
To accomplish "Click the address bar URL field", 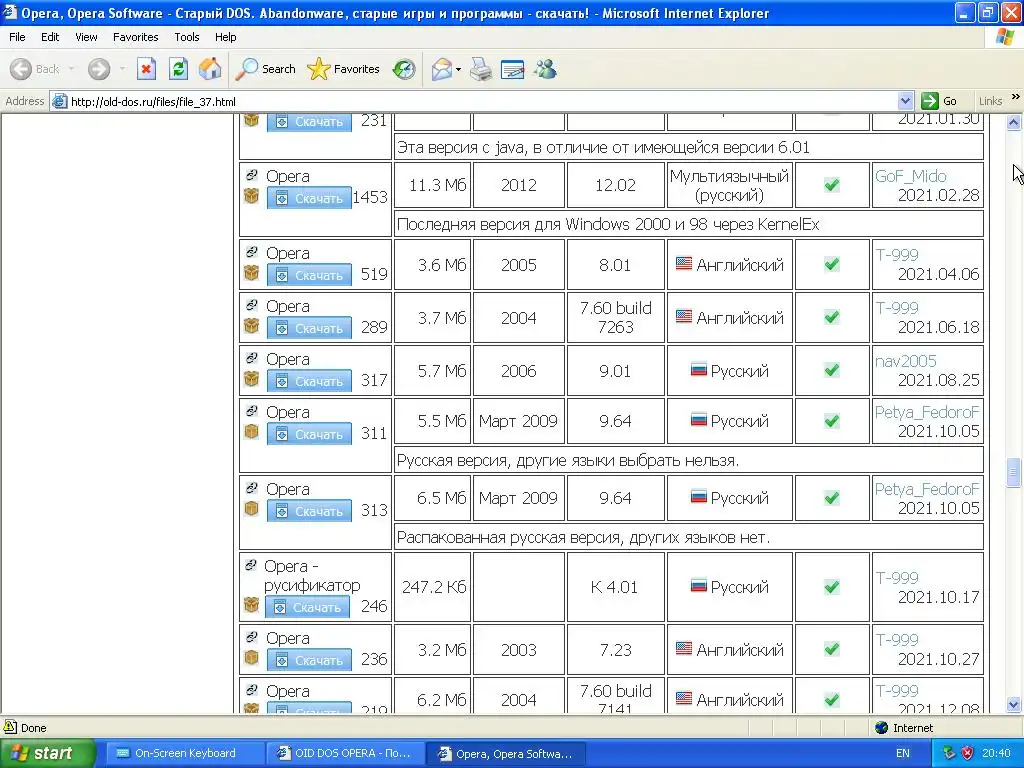I will coord(473,101).
